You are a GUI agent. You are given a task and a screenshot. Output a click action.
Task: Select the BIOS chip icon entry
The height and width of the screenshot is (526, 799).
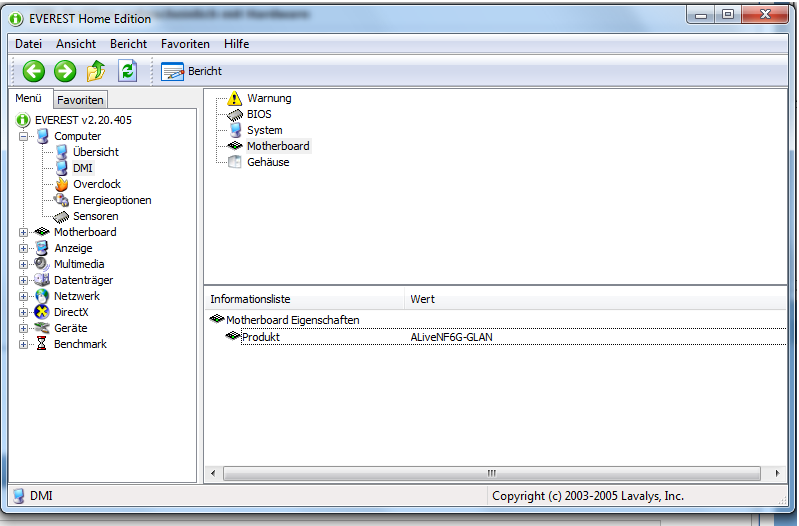click(x=249, y=114)
